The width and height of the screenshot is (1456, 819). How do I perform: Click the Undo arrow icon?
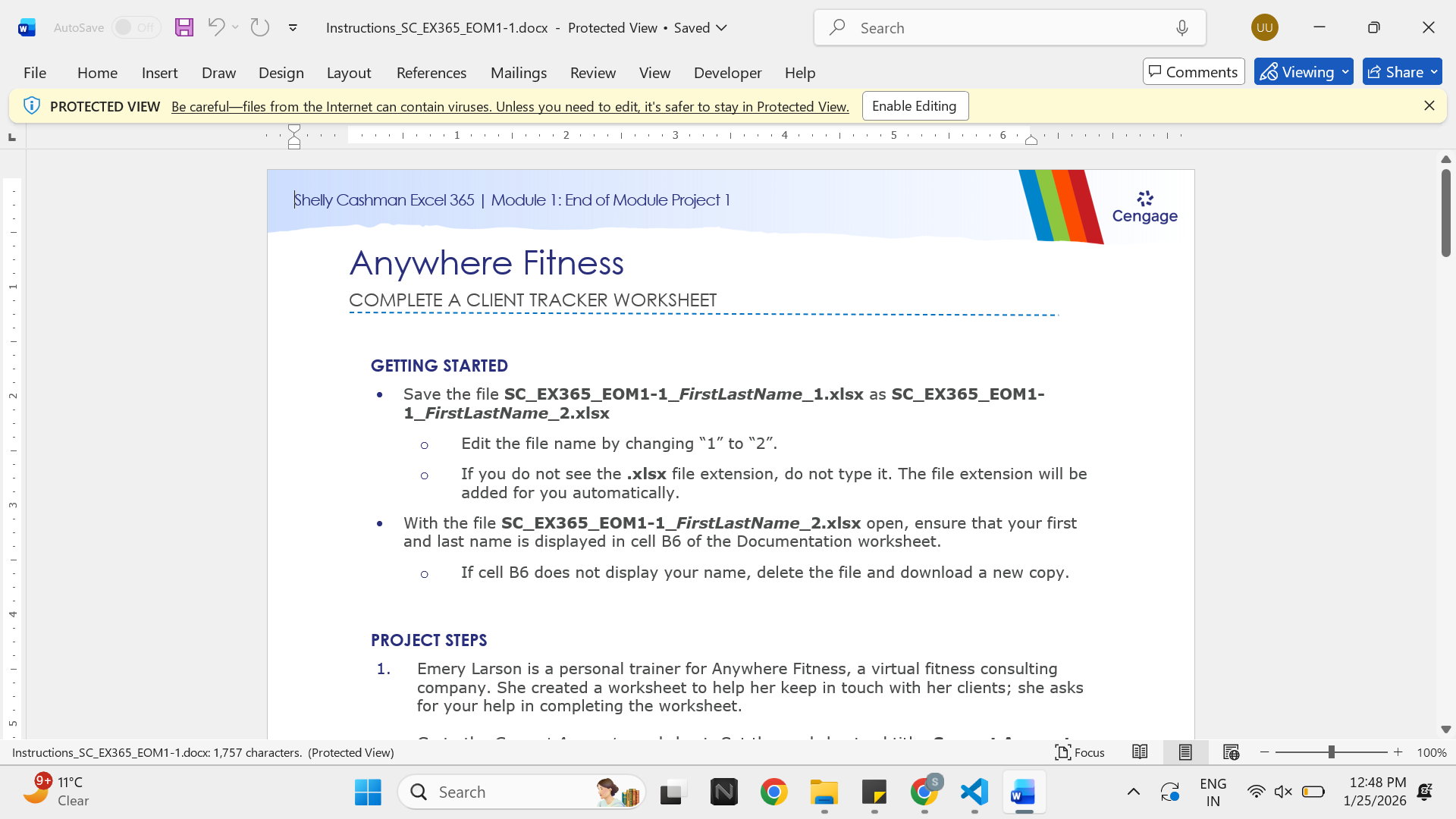point(215,27)
